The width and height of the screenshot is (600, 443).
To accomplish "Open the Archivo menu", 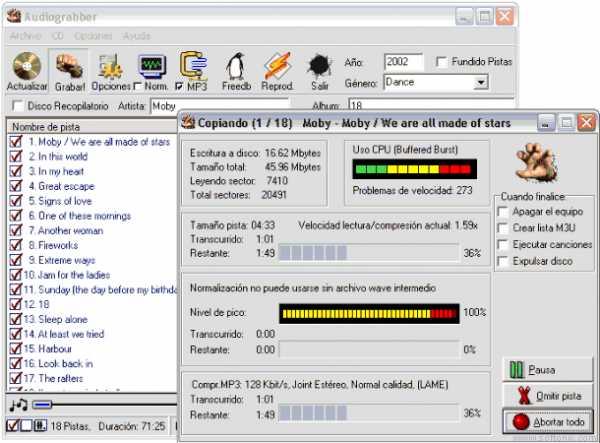I will click(x=25, y=36).
